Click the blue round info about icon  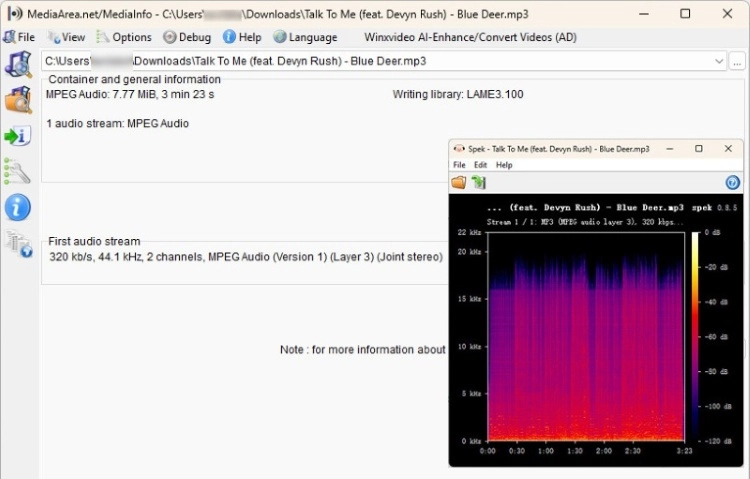(x=18, y=207)
